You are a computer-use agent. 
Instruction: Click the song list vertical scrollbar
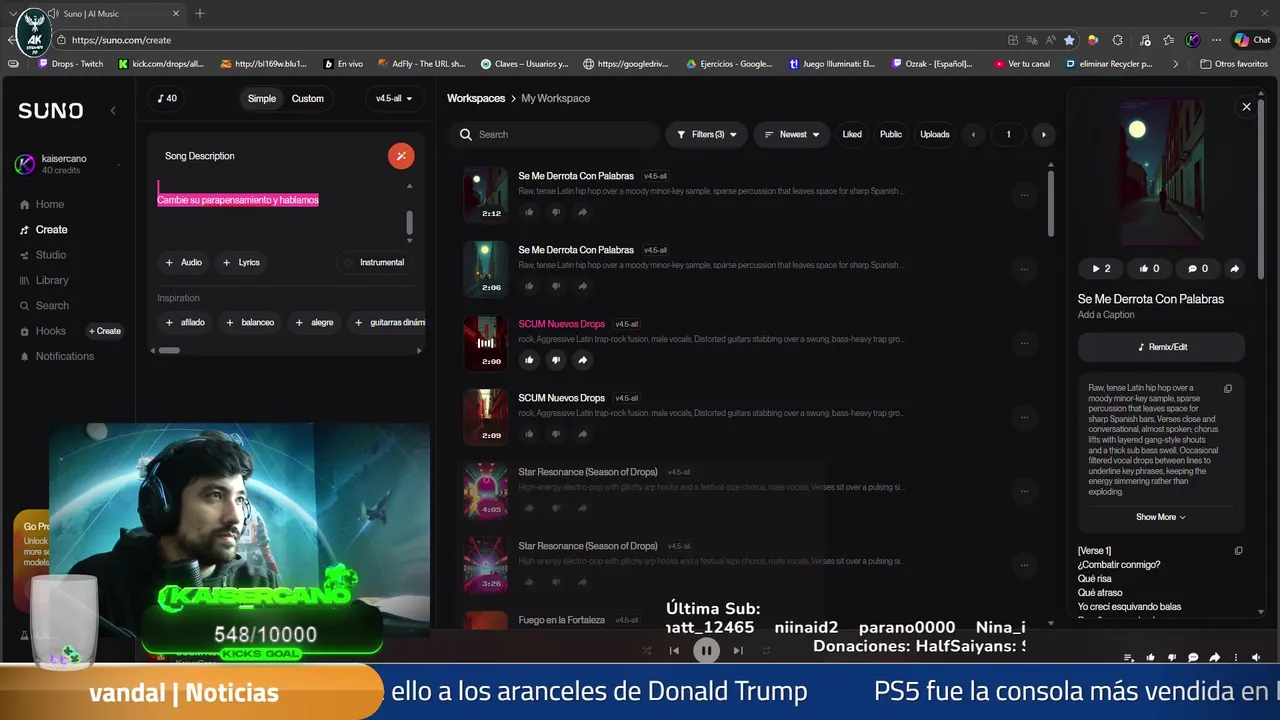(x=1050, y=204)
